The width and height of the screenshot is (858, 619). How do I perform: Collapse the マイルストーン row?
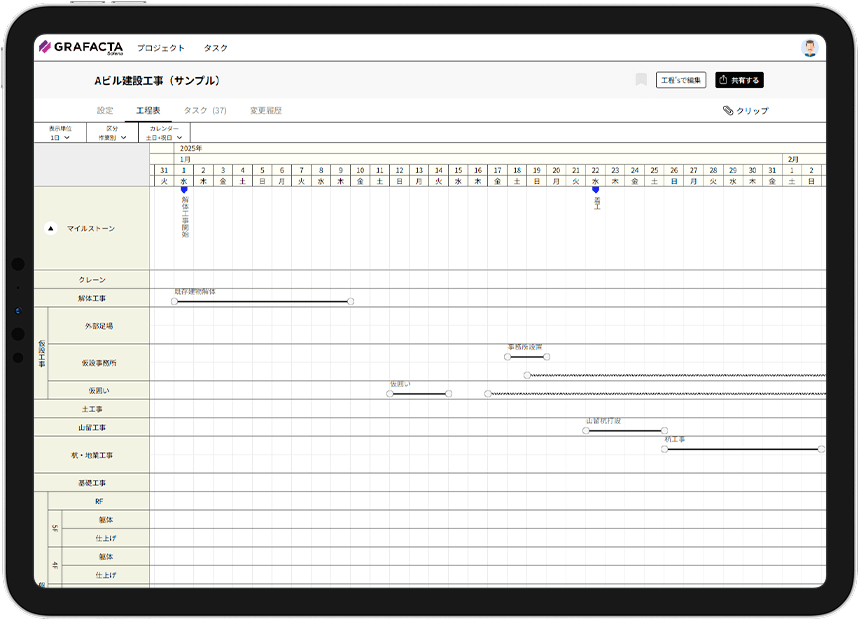tap(51, 228)
